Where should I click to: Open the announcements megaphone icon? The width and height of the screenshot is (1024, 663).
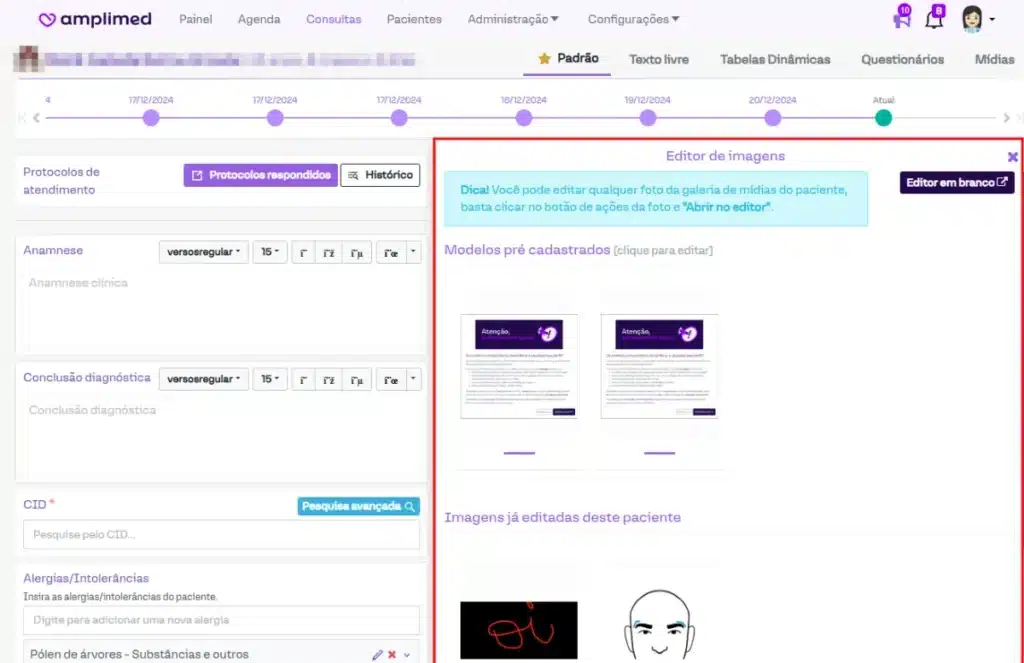click(900, 18)
